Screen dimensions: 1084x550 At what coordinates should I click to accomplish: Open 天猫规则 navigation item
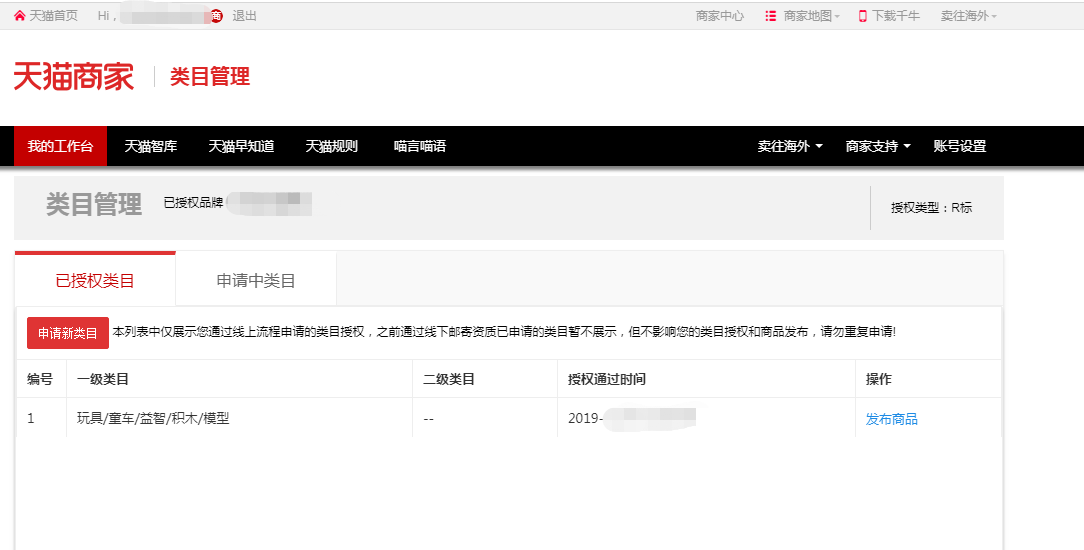(332, 146)
